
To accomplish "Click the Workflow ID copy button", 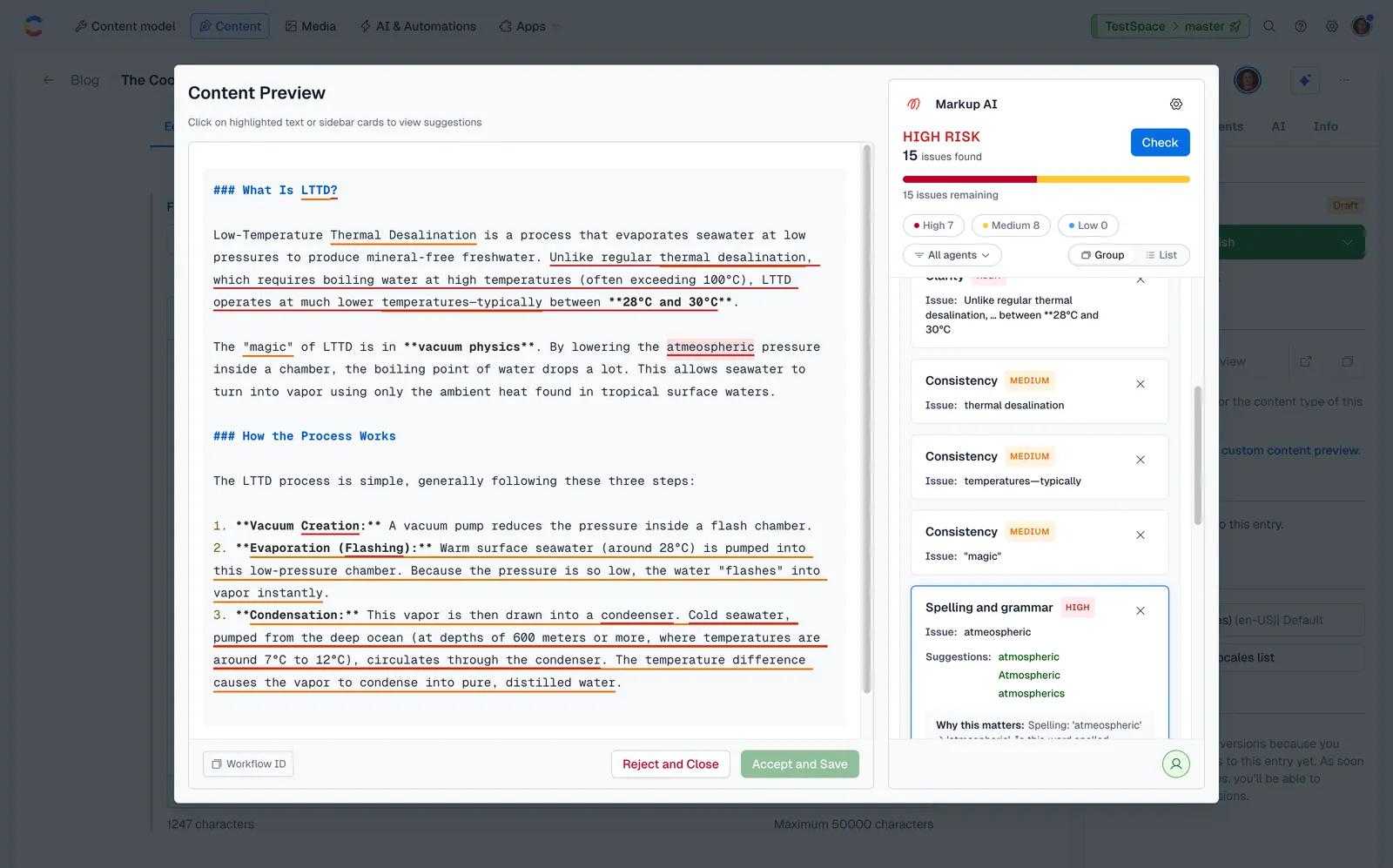I will point(248,764).
